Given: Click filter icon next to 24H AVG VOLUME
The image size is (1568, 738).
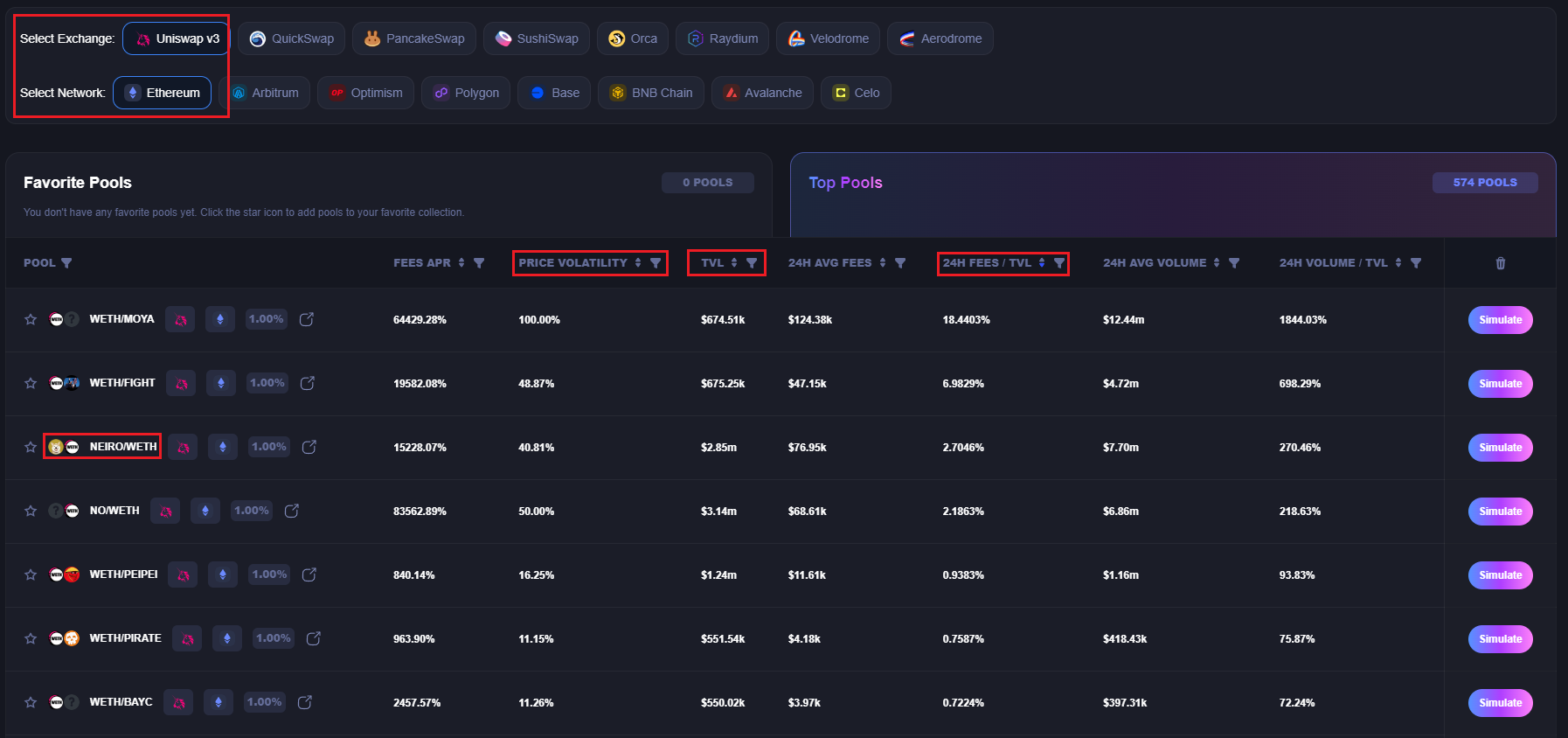Looking at the screenshot, I should point(1234,263).
